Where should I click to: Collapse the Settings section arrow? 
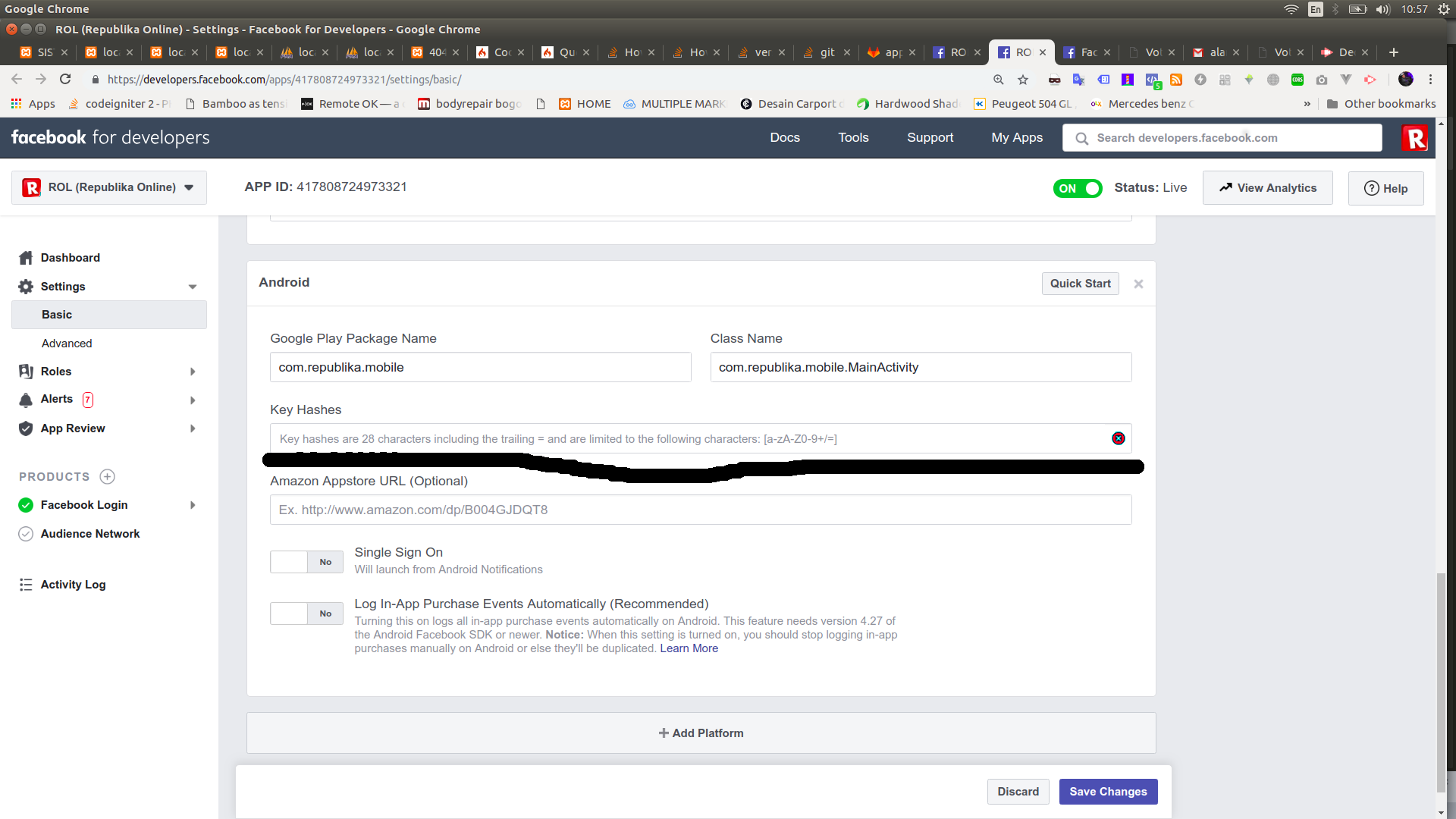(x=193, y=287)
